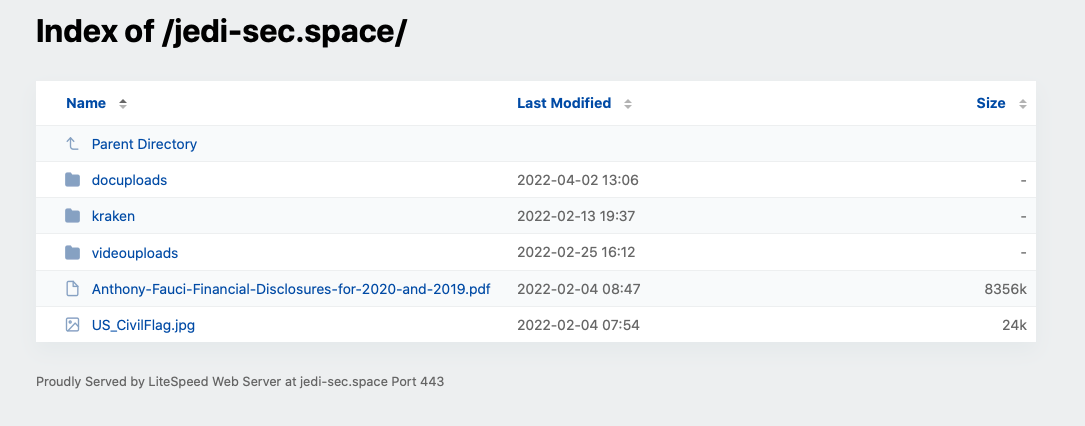Open the US_CivilFlag.jpg file link
Screen dimensions: 1085x426
pyautogui.click(x=143, y=324)
